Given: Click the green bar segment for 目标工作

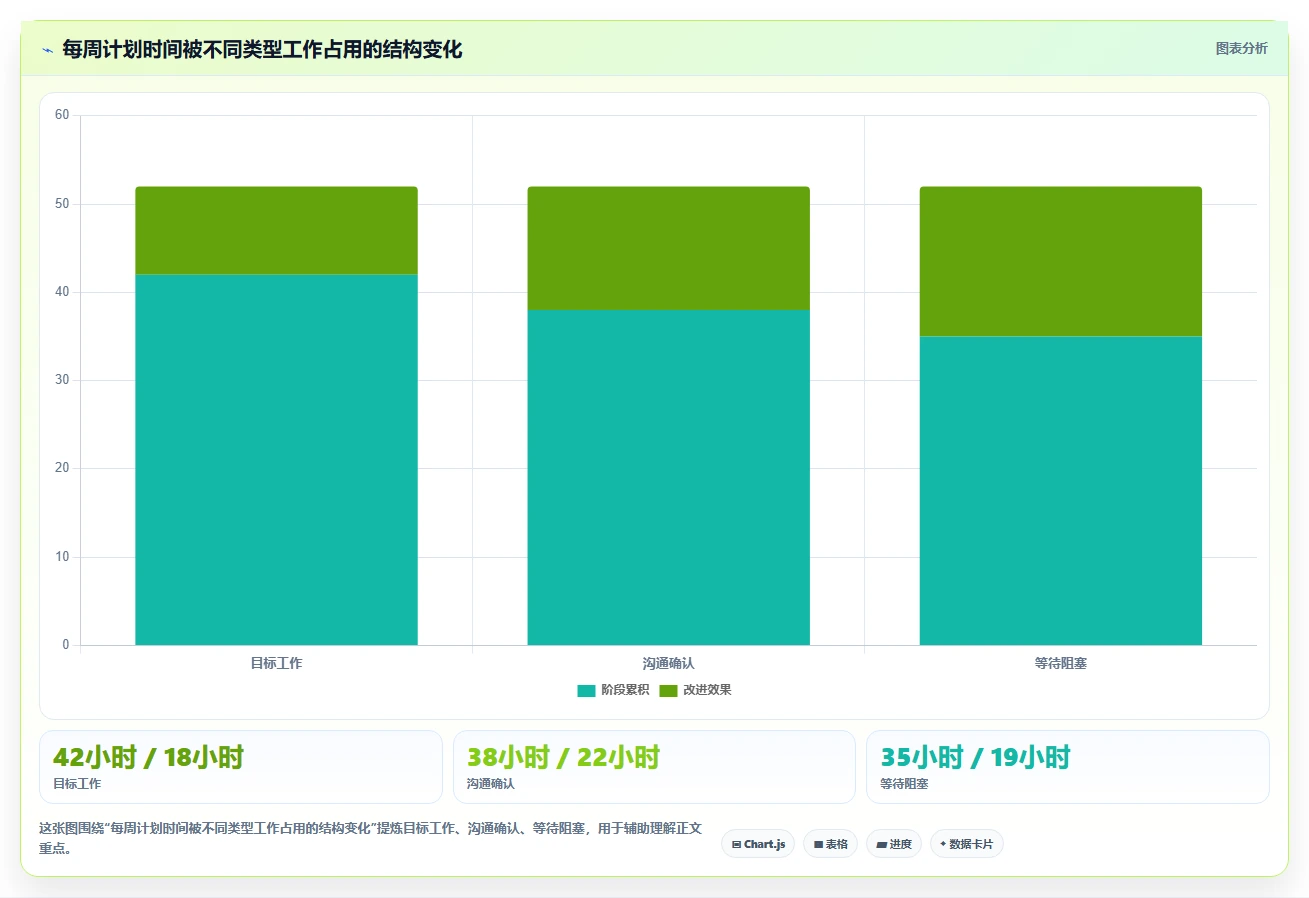Looking at the screenshot, I should click(x=276, y=230).
